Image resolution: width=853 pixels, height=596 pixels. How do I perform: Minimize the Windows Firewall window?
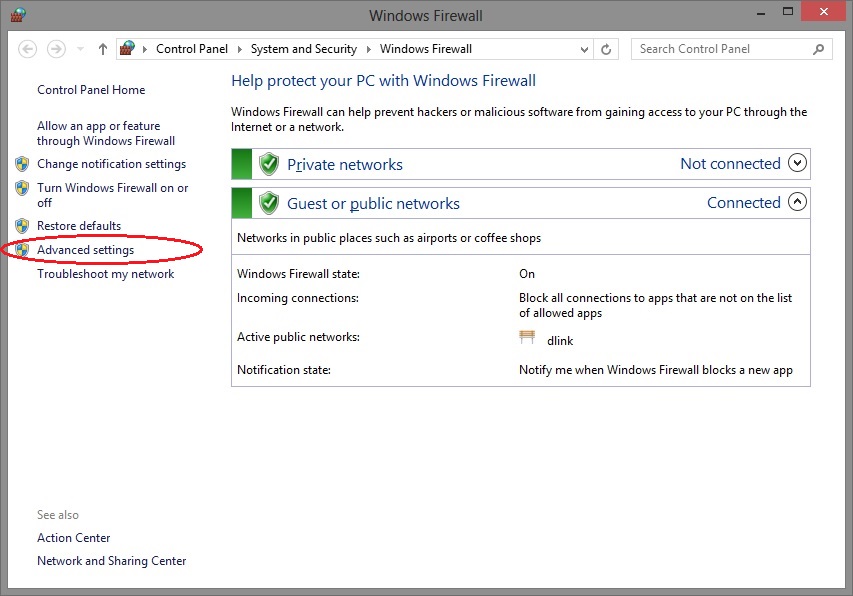coord(761,13)
